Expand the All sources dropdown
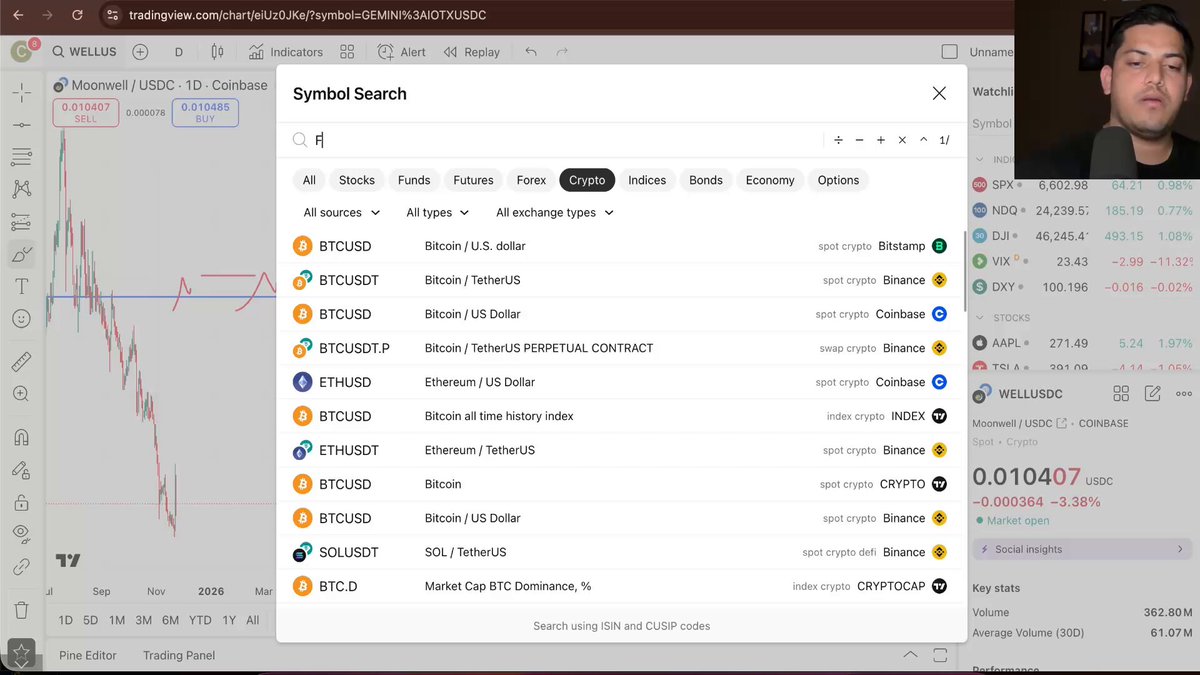The image size is (1200, 675). pyautogui.click(x=342, y=212)
